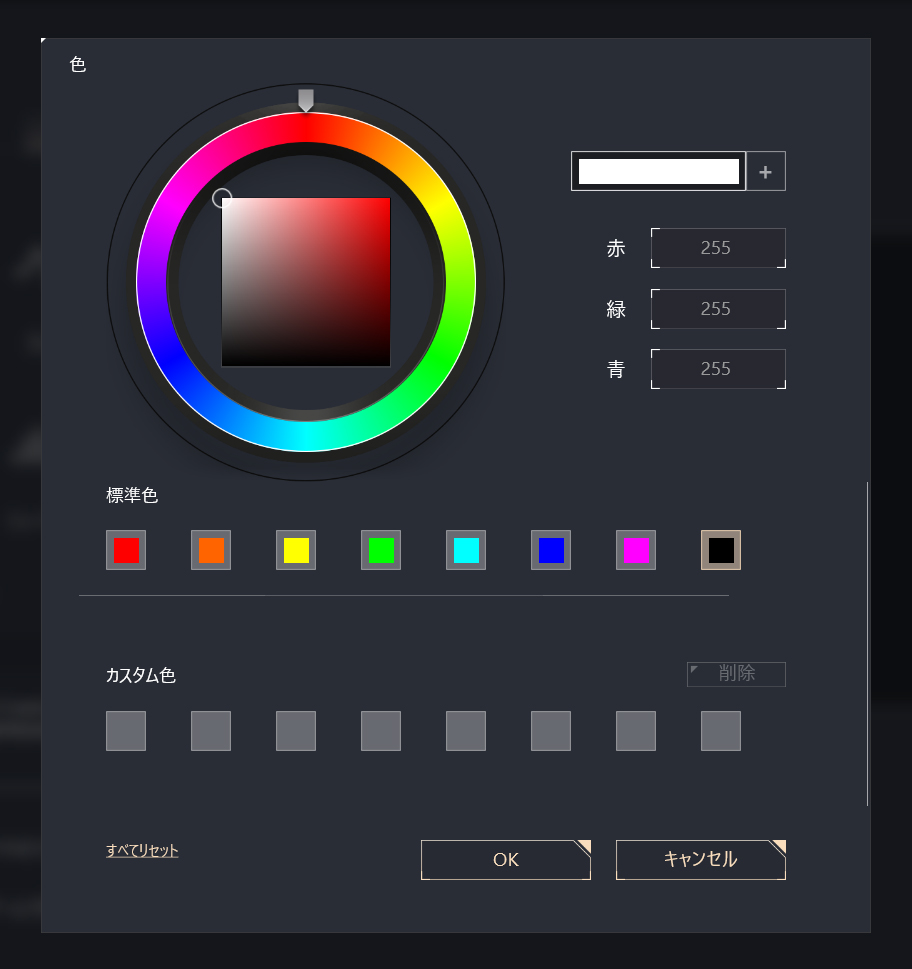This screenshot has height=969, width=912.
Task: Click the 色 dialog title
Action: point(78,64)
